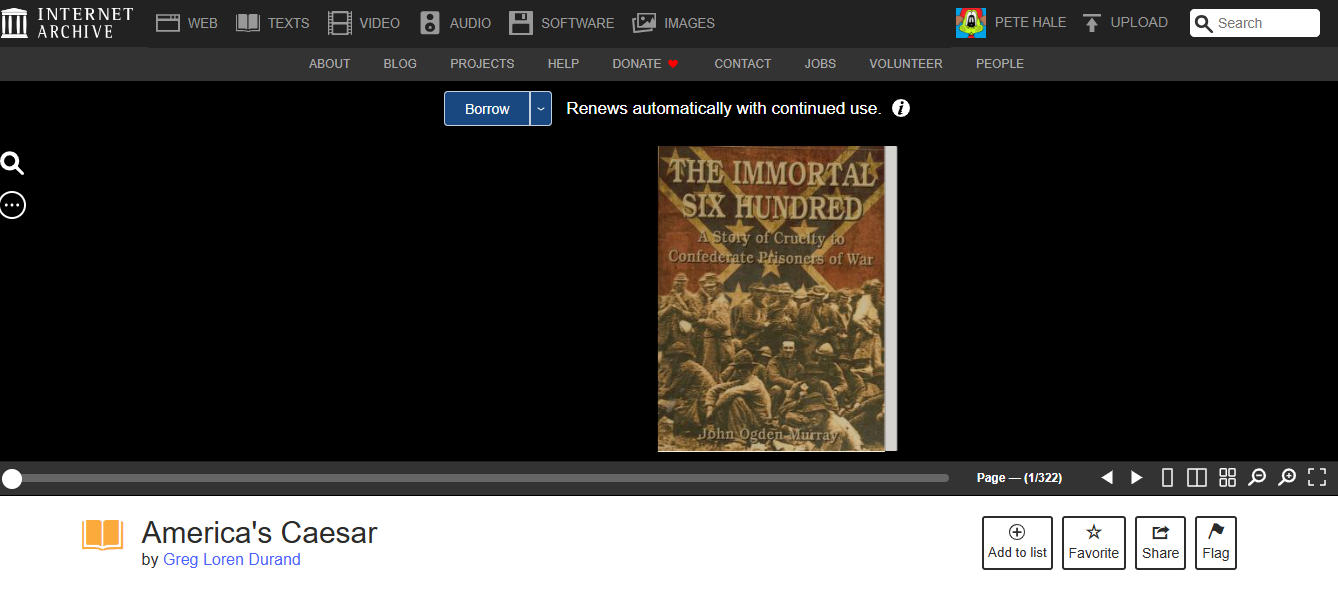The image size is (1338, 590).
Task: Open the Share button
Action: coord(1160,543)
